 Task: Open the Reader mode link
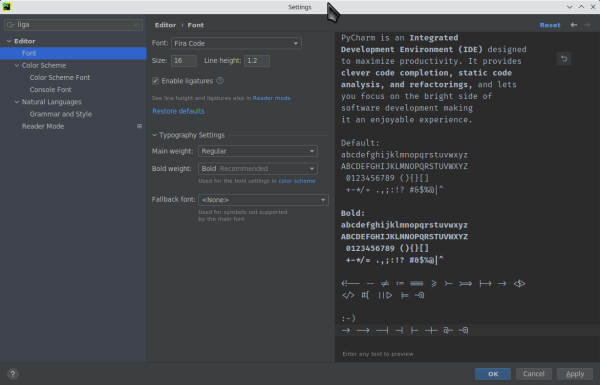coord(271,98)
